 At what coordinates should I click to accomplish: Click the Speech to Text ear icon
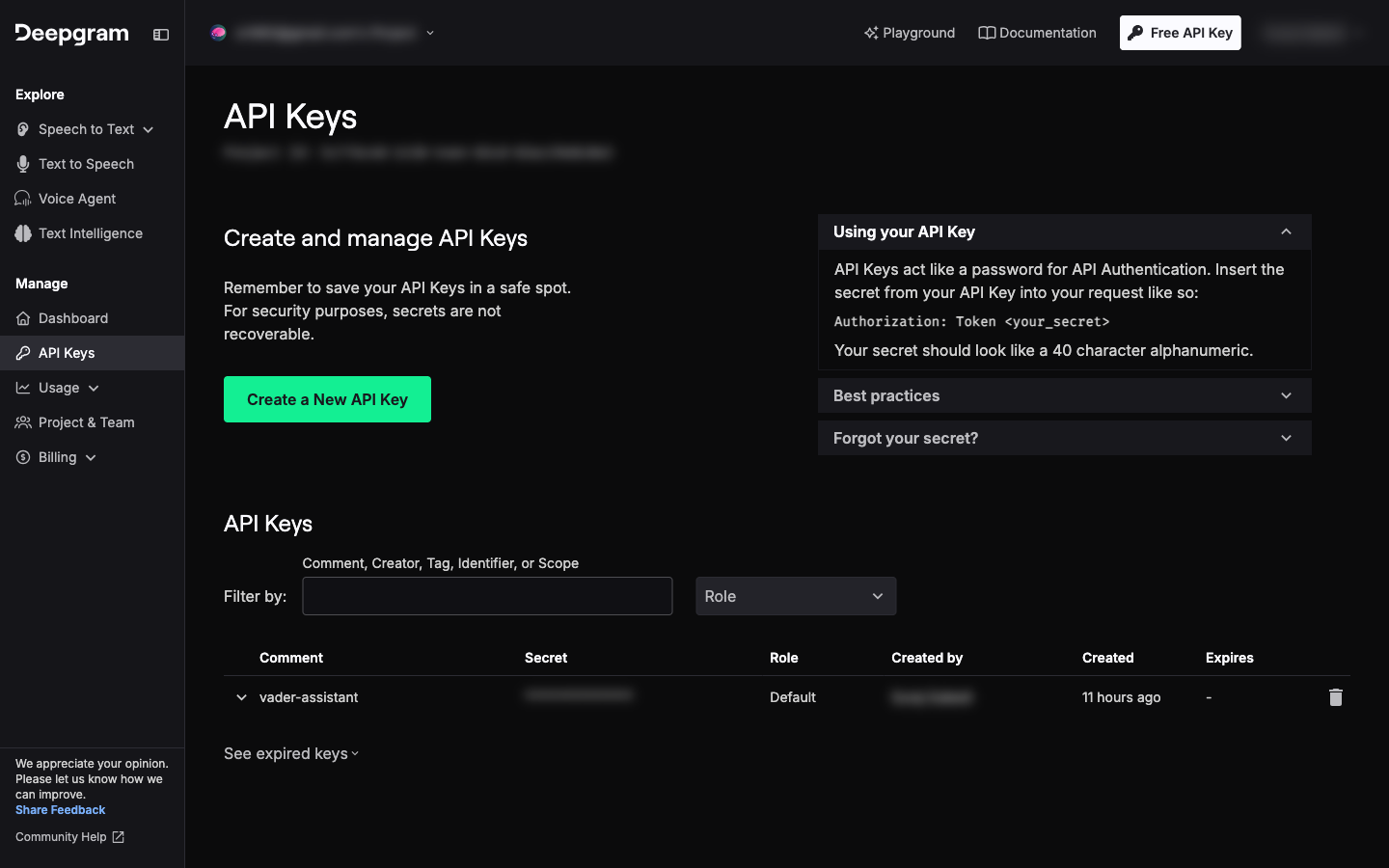coord(23,129)
